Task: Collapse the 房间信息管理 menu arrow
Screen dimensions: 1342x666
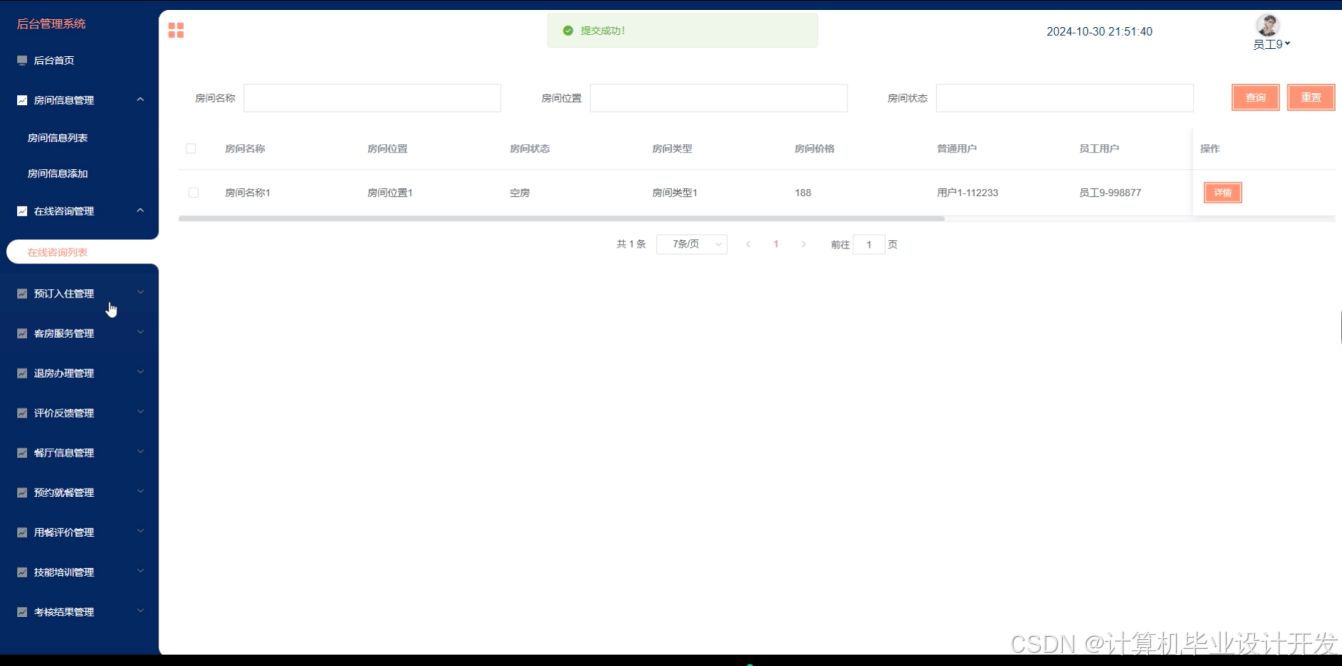Action: (140, 99)
